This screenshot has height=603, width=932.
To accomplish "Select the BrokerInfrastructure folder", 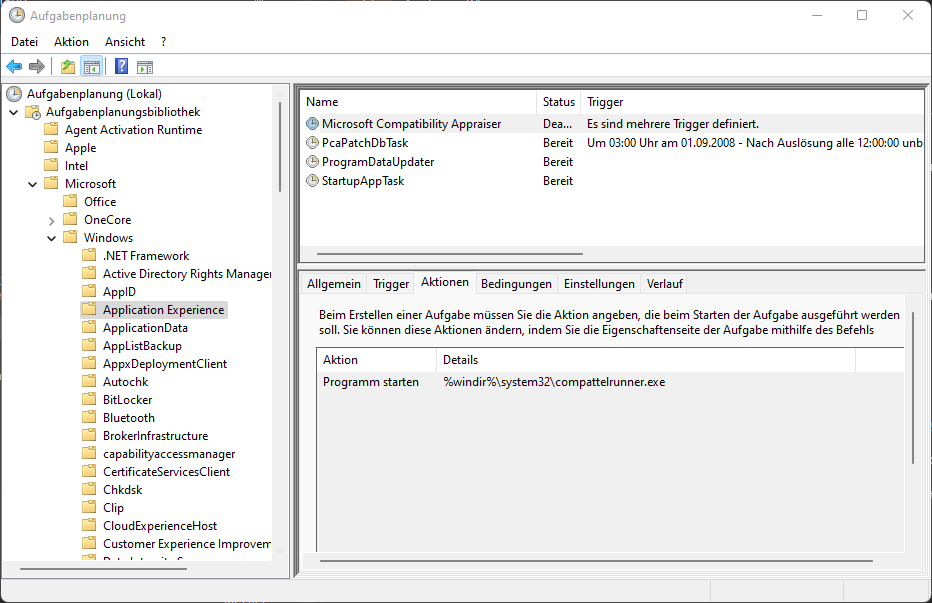I will [155, 436].
